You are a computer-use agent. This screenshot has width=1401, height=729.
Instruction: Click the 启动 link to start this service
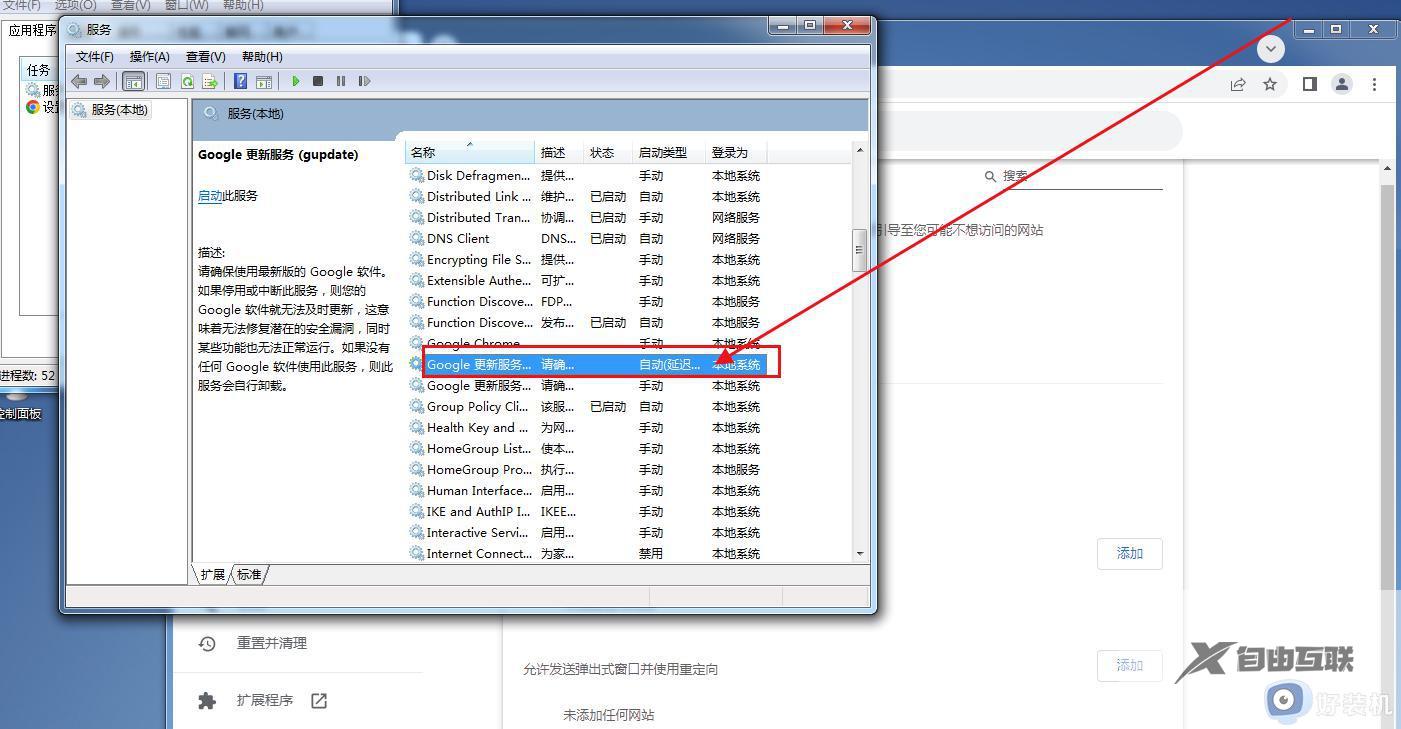point(210,196)
